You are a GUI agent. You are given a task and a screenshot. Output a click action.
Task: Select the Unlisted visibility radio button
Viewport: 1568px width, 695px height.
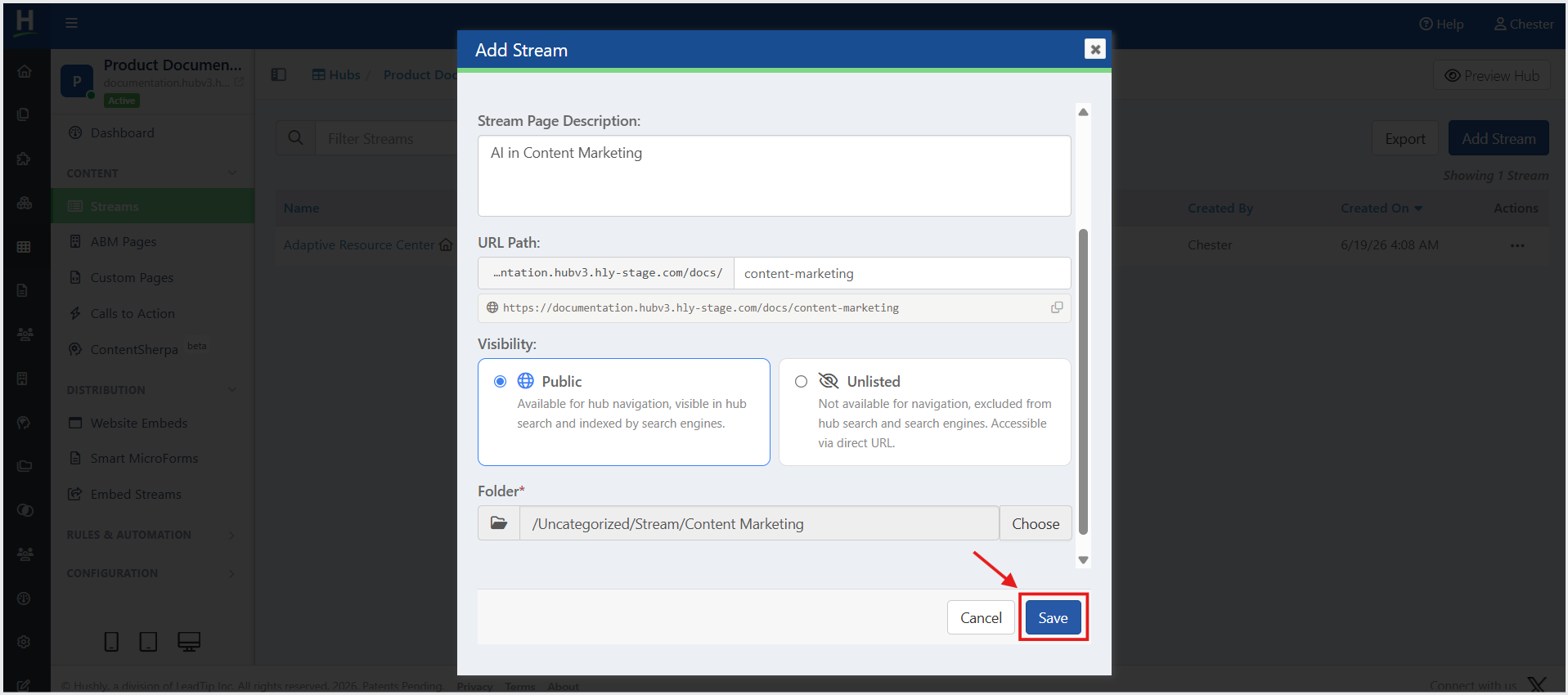point(801,382)
